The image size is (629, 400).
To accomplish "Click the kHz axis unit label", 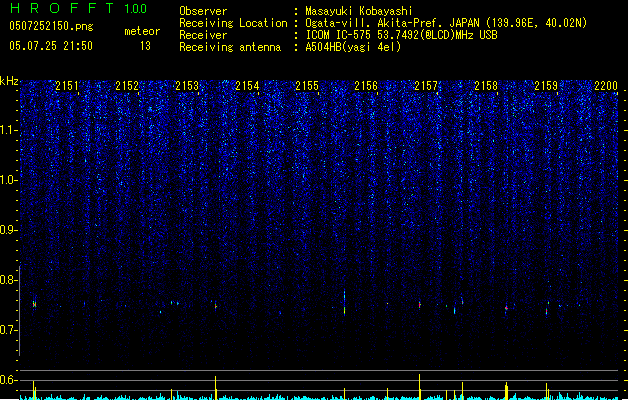I will click(9, 81).
